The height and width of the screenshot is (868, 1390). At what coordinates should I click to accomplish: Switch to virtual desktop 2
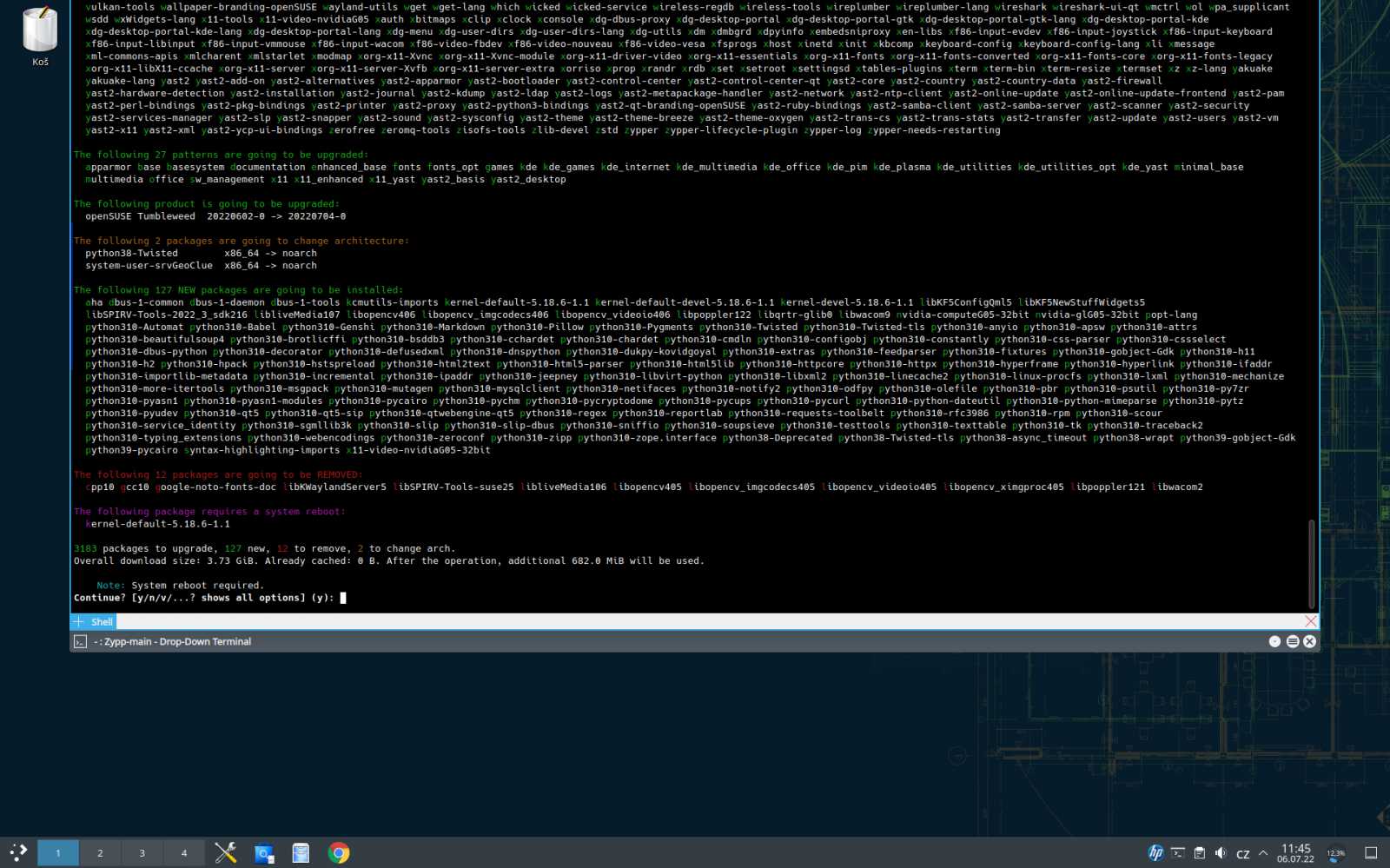coord(100,853)
